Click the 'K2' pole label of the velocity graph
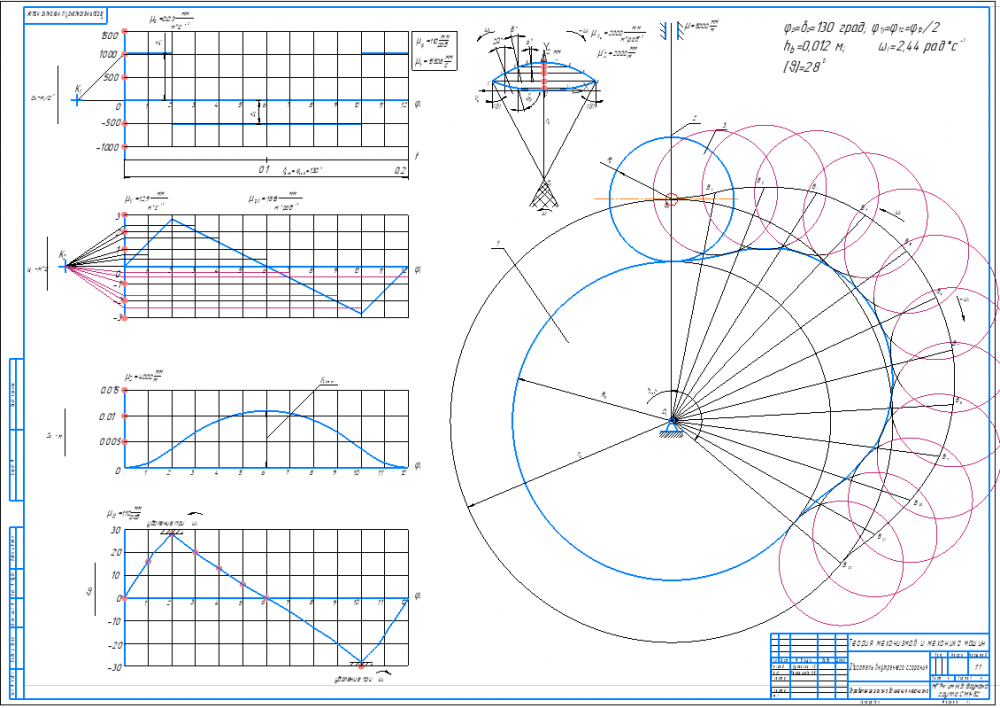 click(x=62, y=254)
